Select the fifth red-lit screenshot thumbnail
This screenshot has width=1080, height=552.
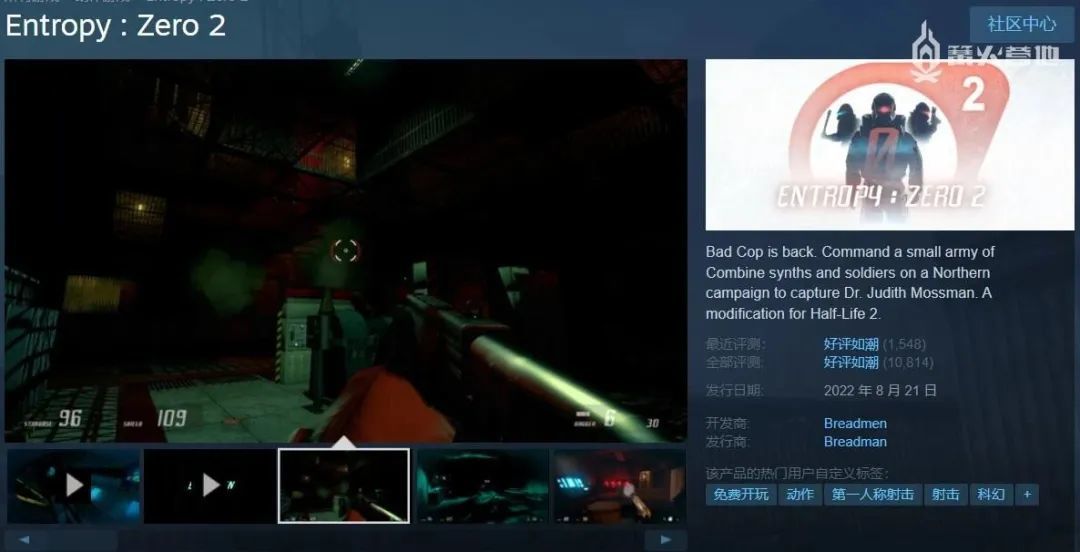(x=620, y=486)
